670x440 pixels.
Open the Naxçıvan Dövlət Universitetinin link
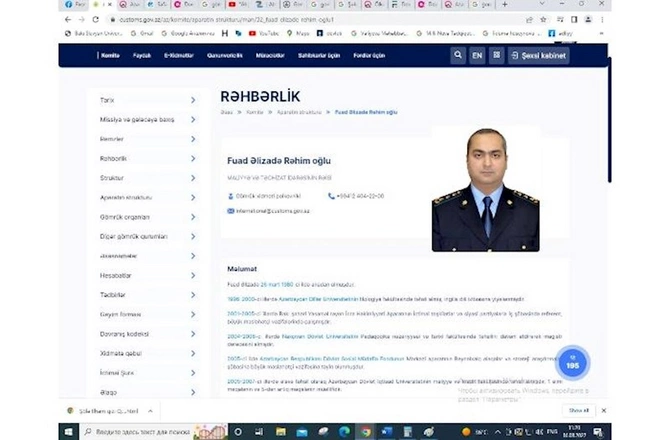[x=320, y=337]
